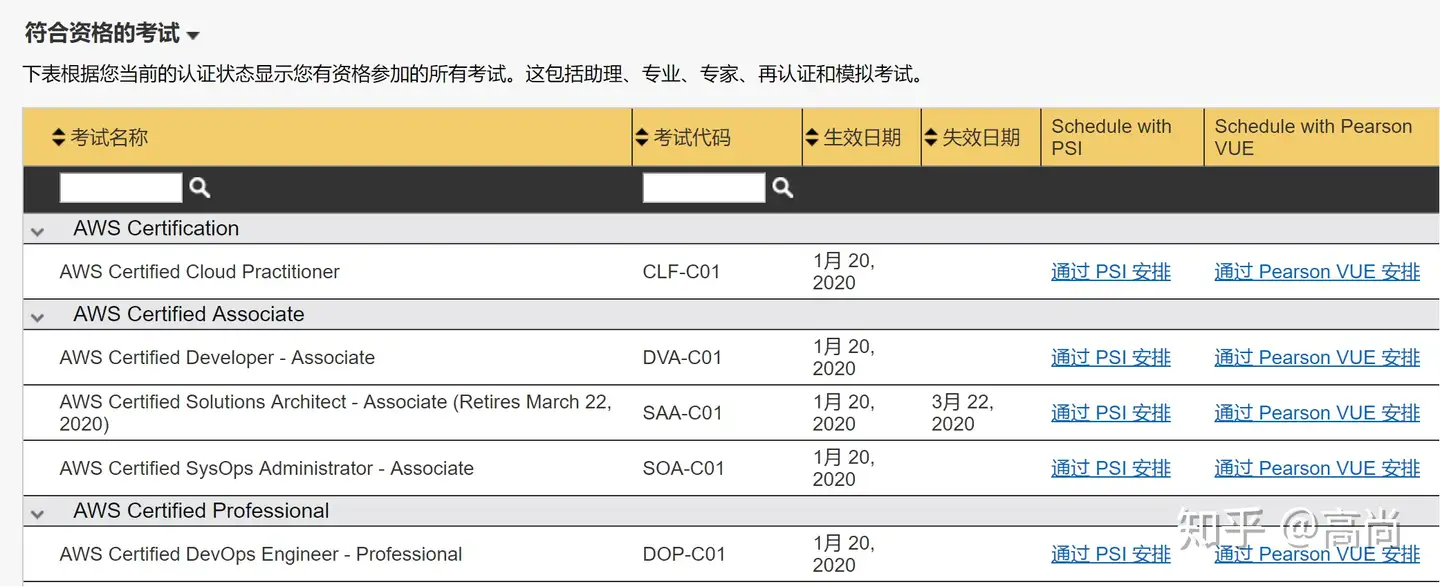The image size is (1440, 587).
Task: Schedule SysOps Administrator exam via PSI
Action: click(x=1110, y=468)
